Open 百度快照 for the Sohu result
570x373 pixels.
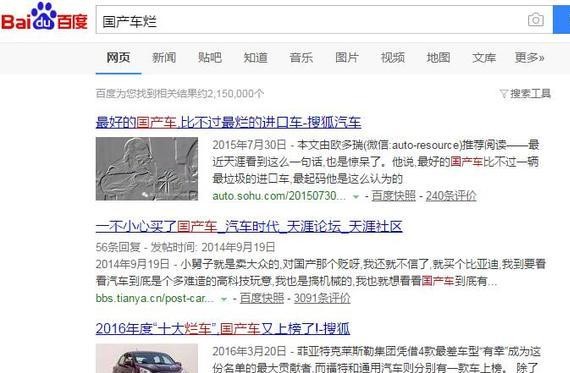(x=393, y=196)
